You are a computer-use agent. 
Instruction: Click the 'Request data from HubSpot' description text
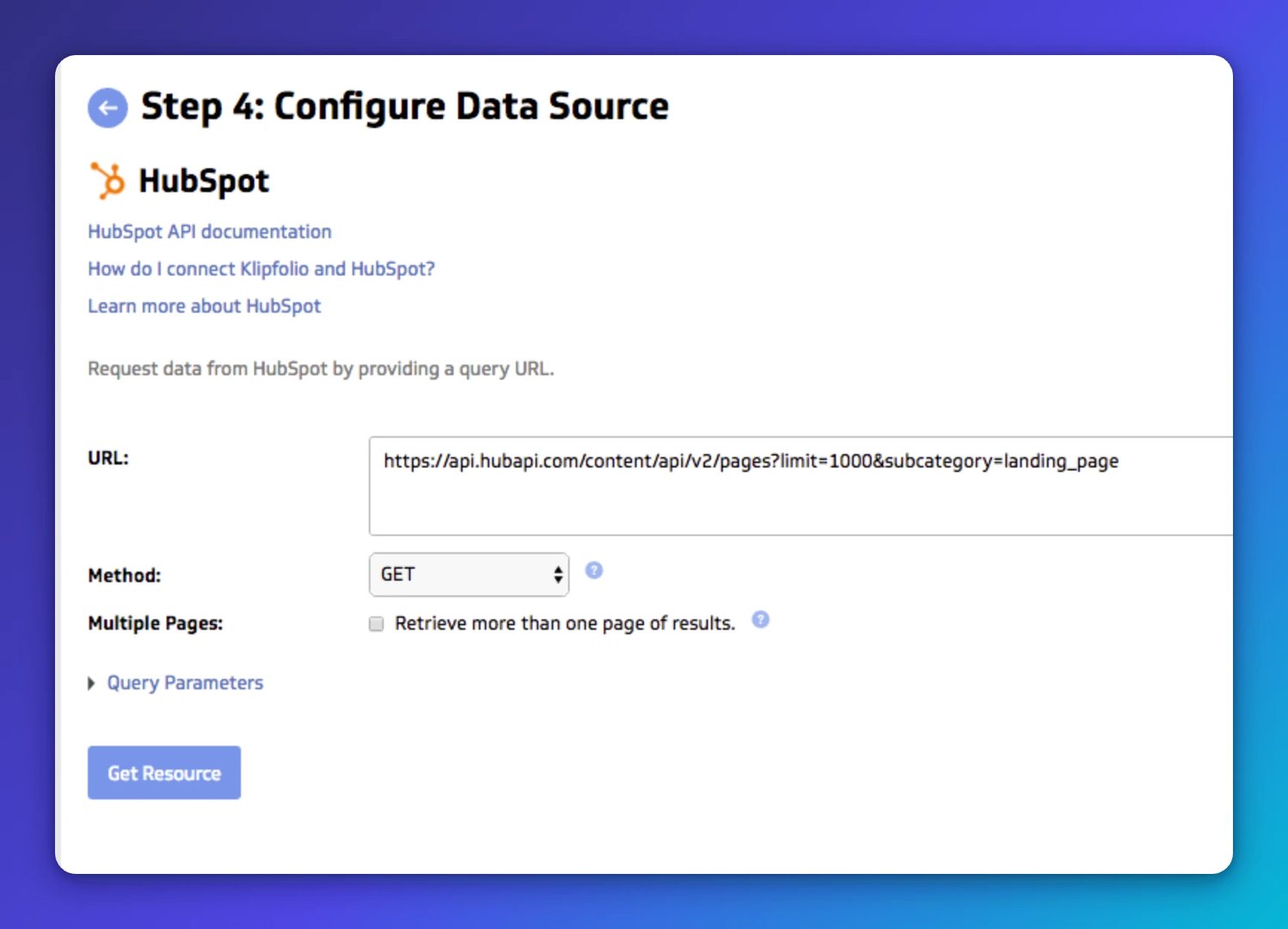(x=321, y=369)
